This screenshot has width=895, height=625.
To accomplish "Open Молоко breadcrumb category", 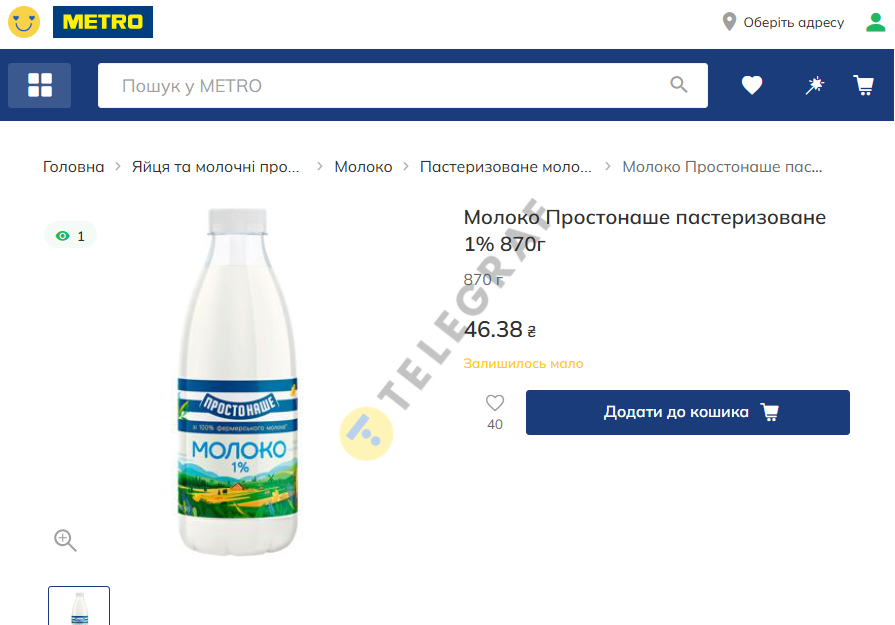I will click(363, 167).
